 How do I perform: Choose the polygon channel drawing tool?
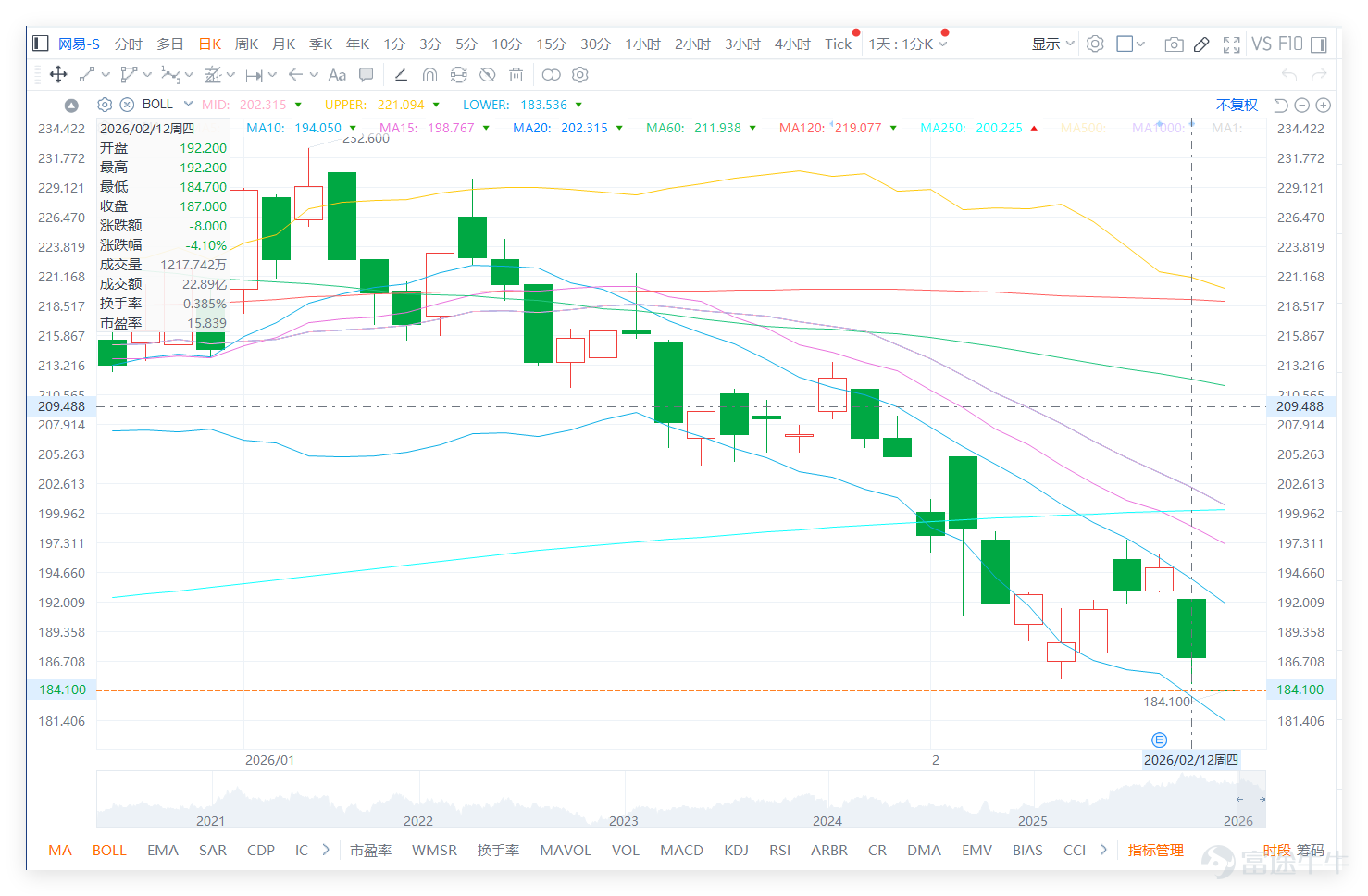(x=130, y=75)
